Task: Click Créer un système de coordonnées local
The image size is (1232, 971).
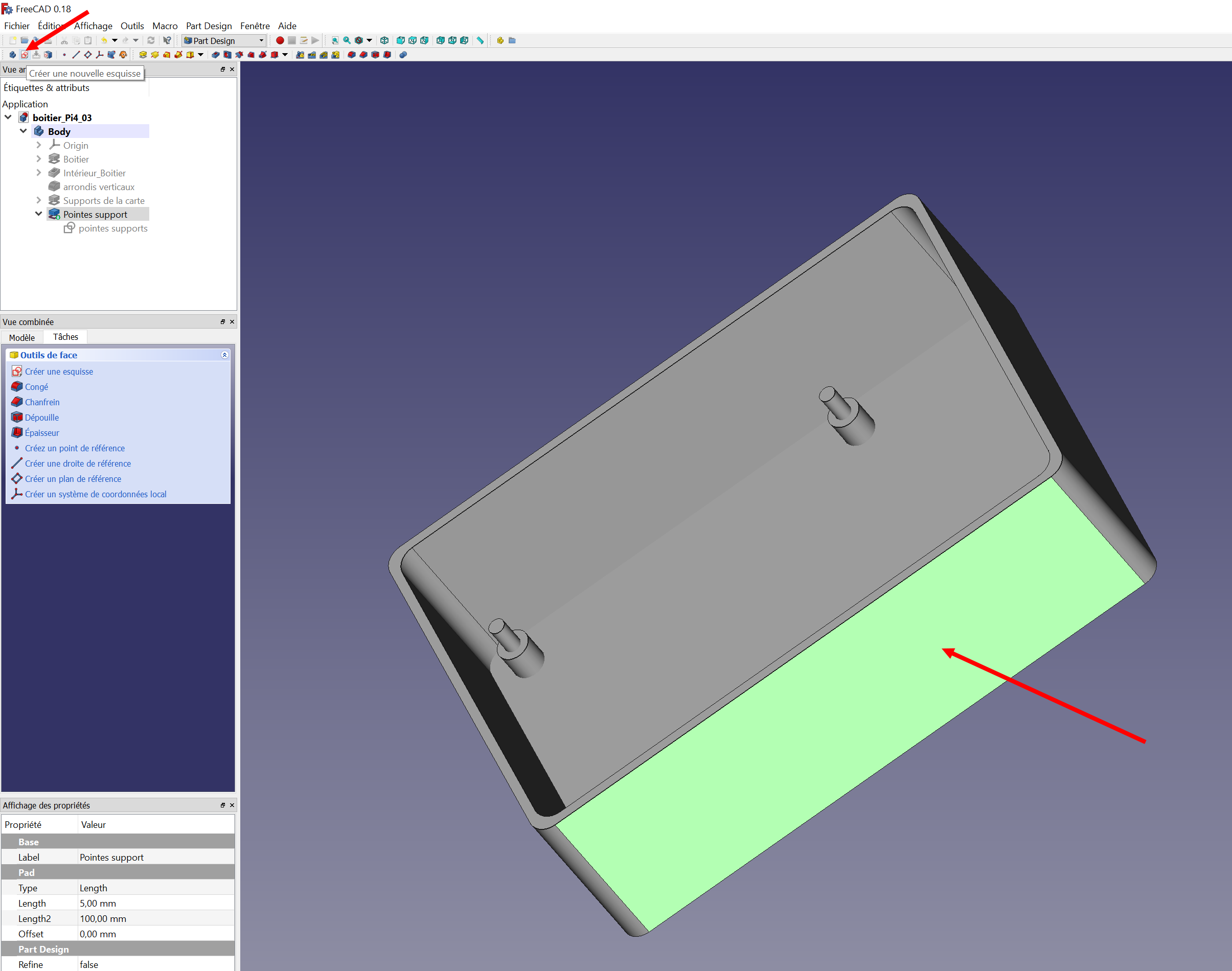Action: (x=96, y=494)
